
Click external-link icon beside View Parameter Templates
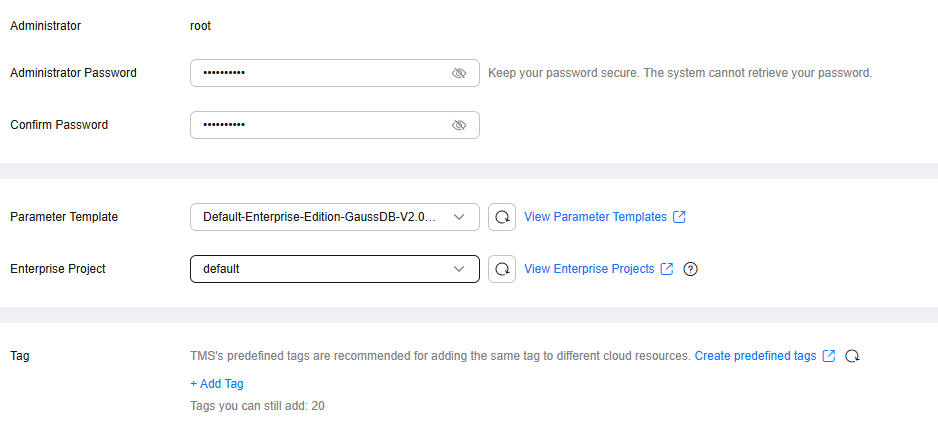coord(679,217)
